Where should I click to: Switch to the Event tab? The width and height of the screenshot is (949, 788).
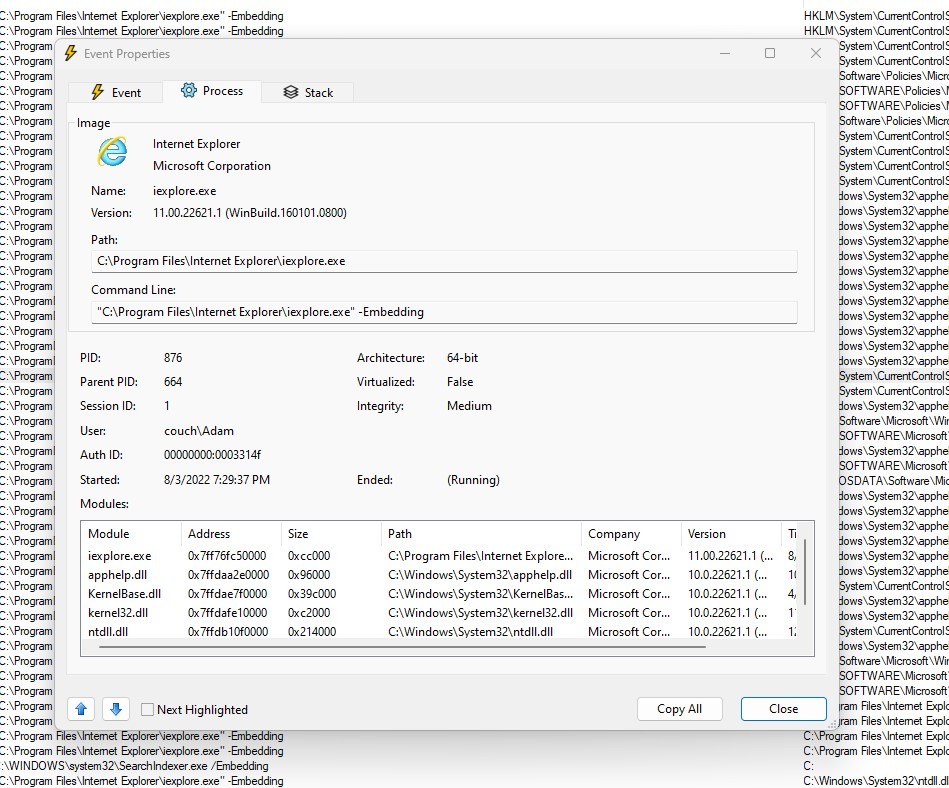click(x=116, y=93)
